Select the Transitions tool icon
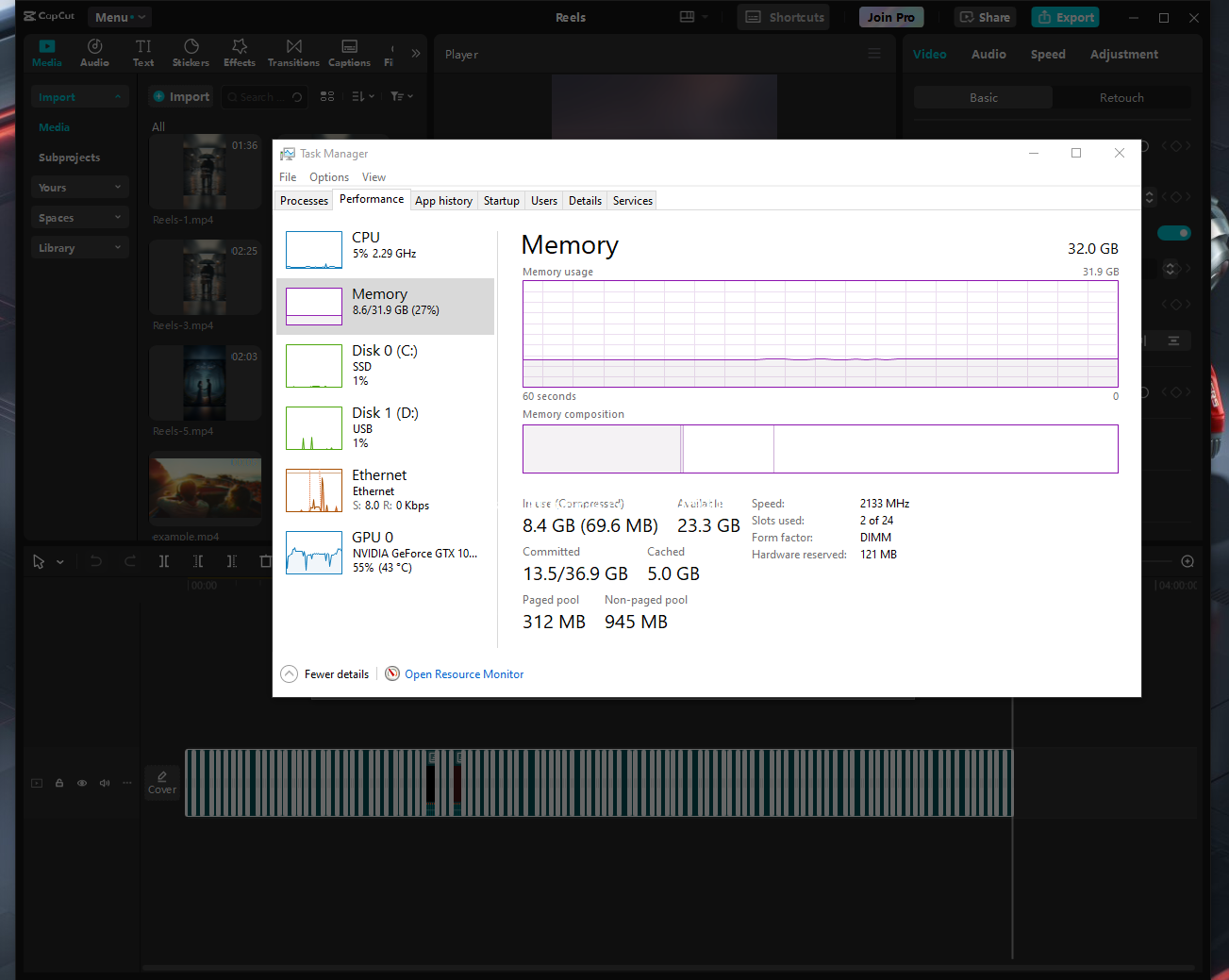Screen dimensions: 1229x980 click(x=293, y=52)
